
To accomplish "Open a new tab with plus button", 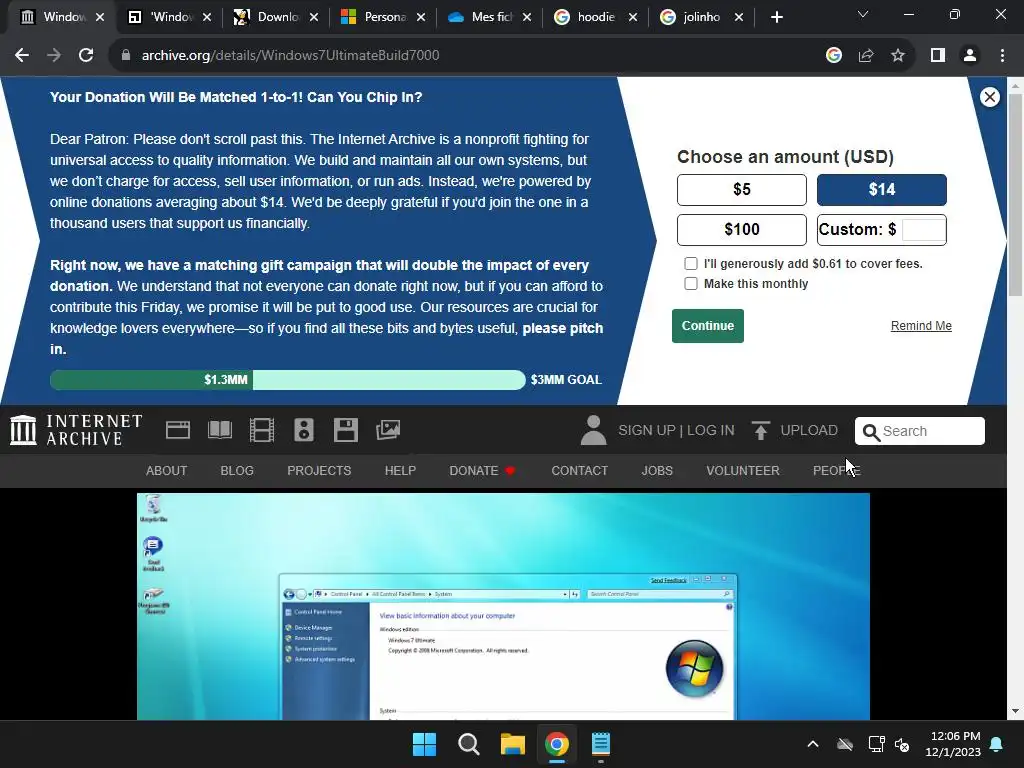I will tap(776, 18).
